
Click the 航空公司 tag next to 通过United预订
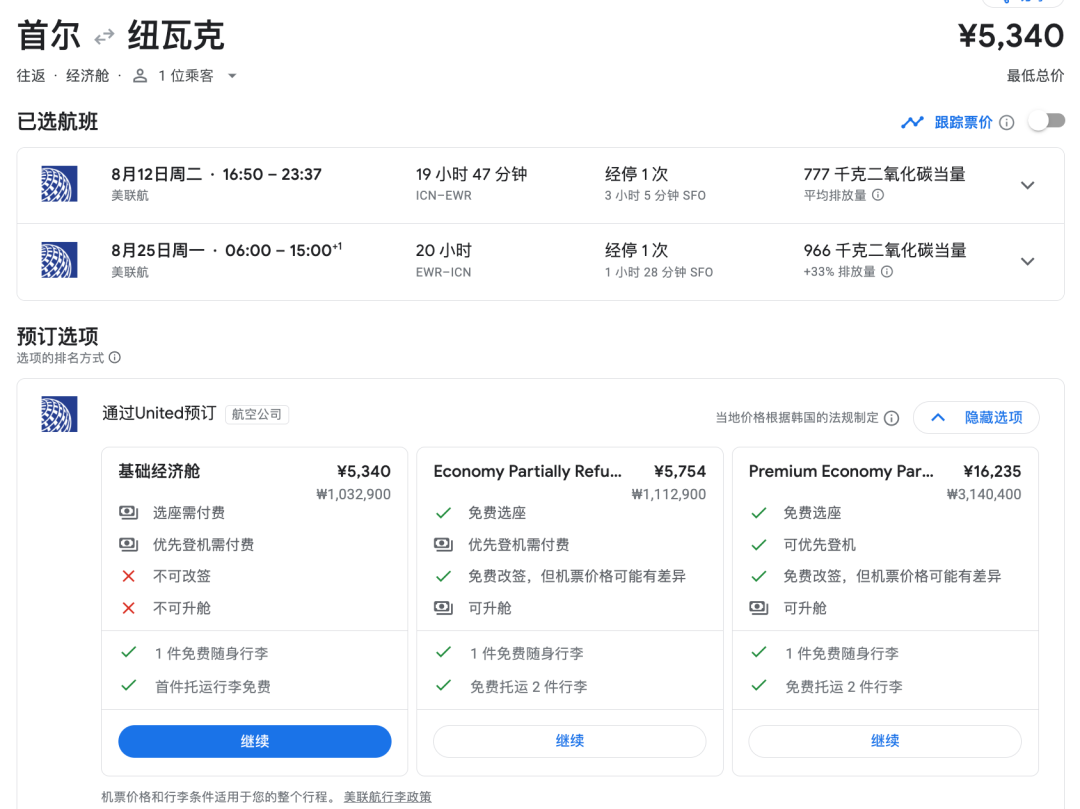click(x=257, y=414)
